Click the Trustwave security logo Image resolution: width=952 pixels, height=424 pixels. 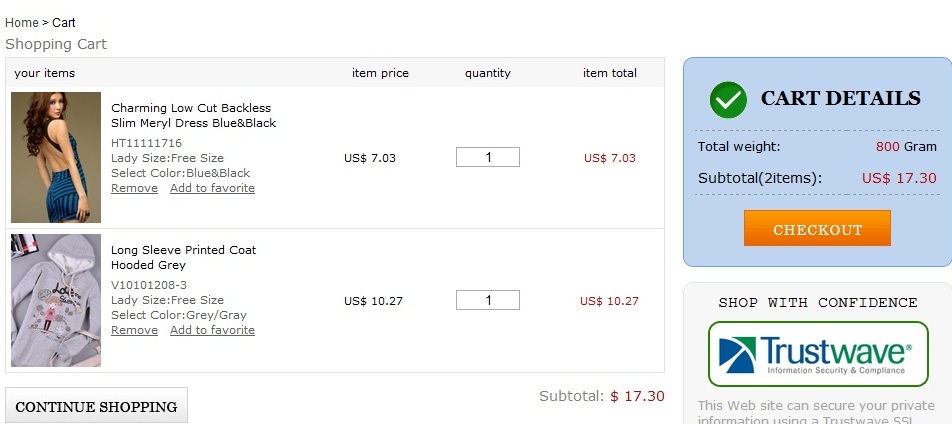817,354
